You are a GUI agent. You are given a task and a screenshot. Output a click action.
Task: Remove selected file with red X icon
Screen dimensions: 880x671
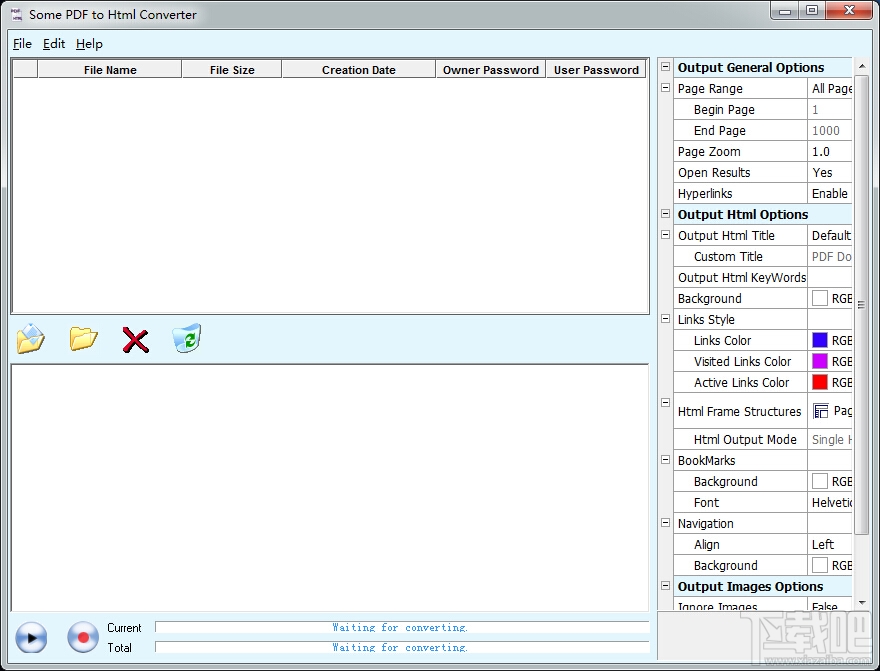point(135,340)
